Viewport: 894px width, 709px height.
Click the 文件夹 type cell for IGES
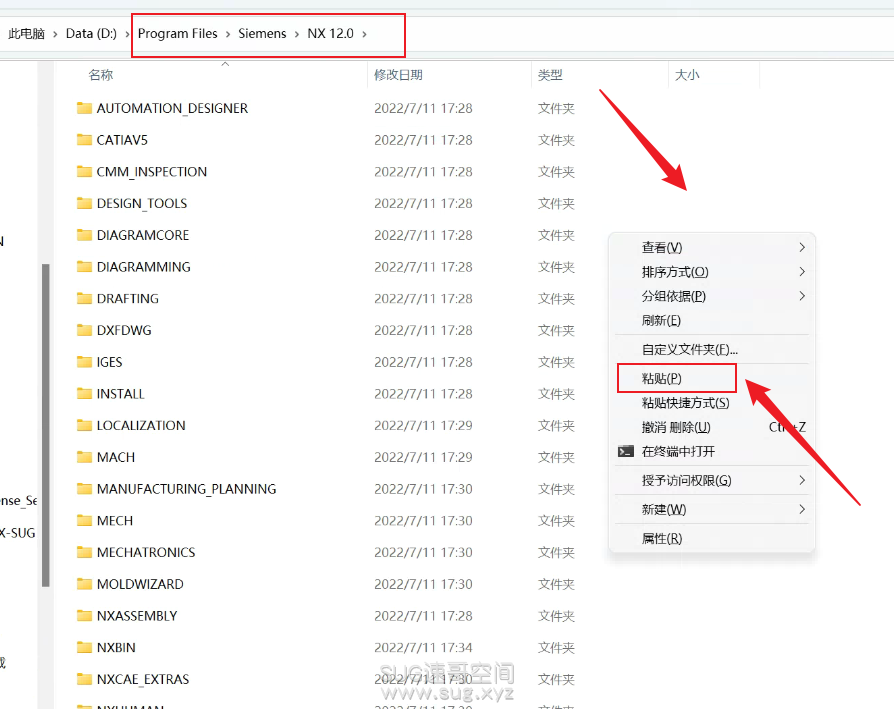(x=556, y=362)
